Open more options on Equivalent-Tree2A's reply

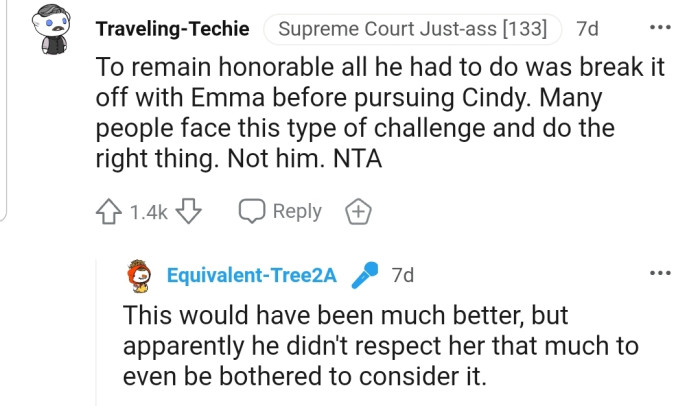click(659, 272)
